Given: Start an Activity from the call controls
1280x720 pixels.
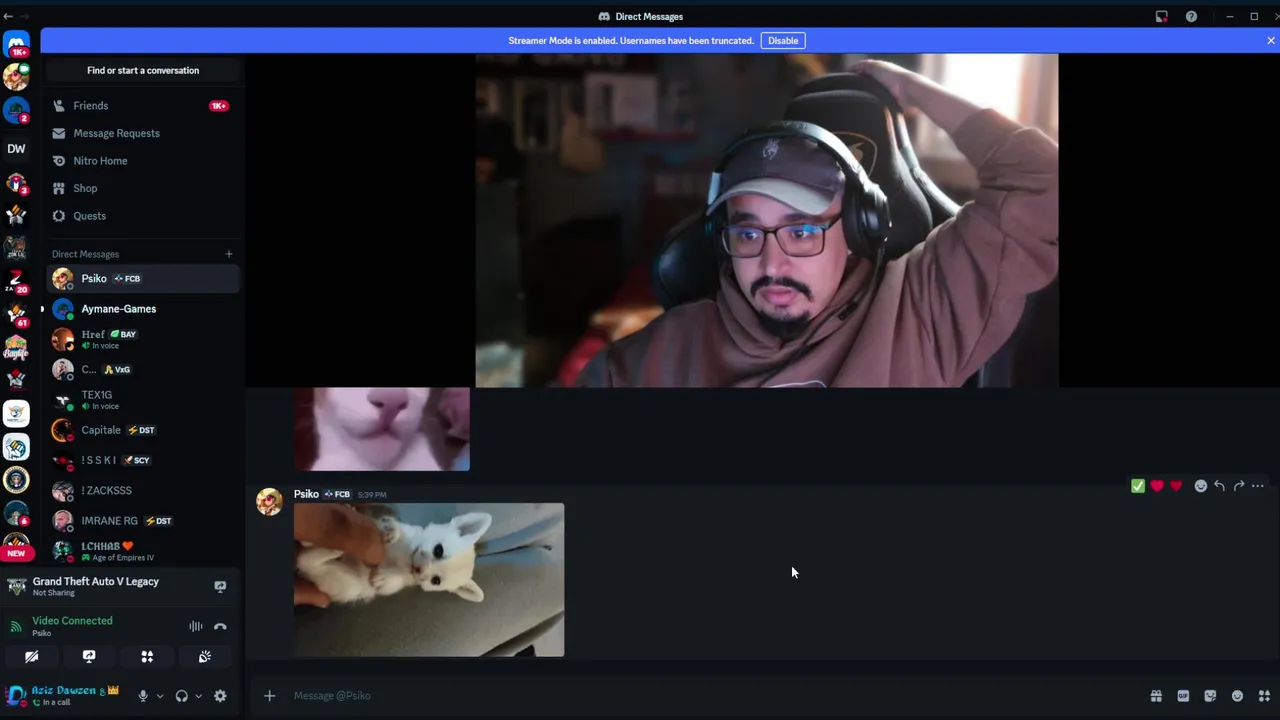Looking at the screenshot, I should (147, 657).
